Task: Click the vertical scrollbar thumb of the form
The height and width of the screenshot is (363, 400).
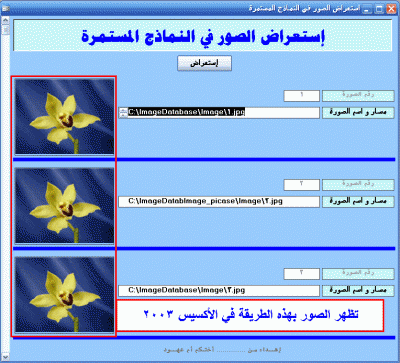Action: (5, 30)
